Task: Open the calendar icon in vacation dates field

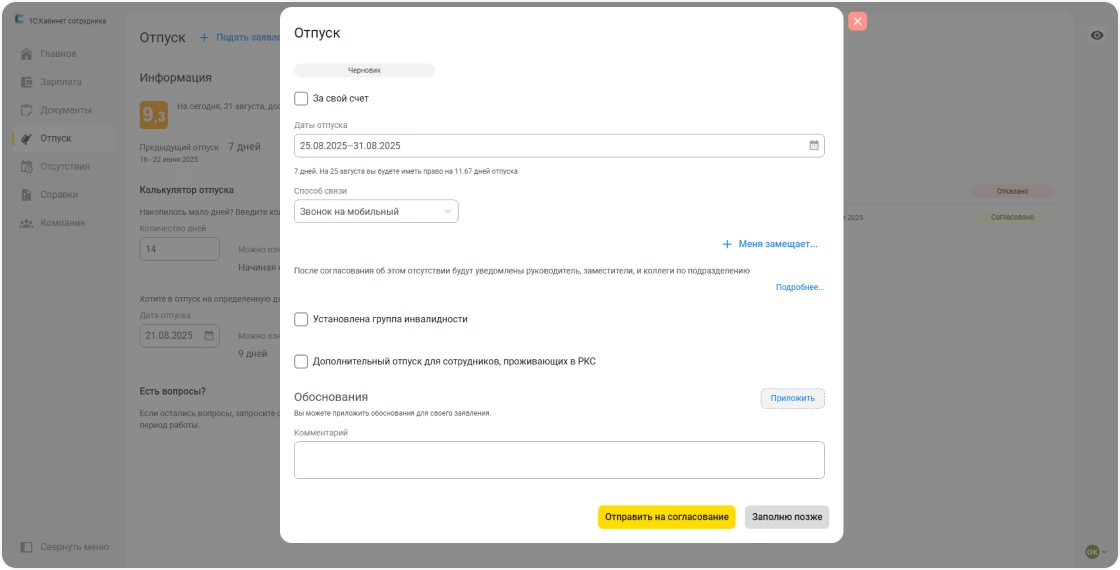Action: 814,145
